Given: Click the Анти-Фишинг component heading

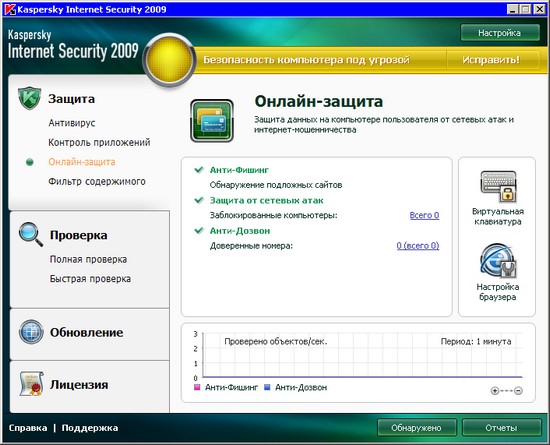Looking at the screenshot, I should [239, 170].
